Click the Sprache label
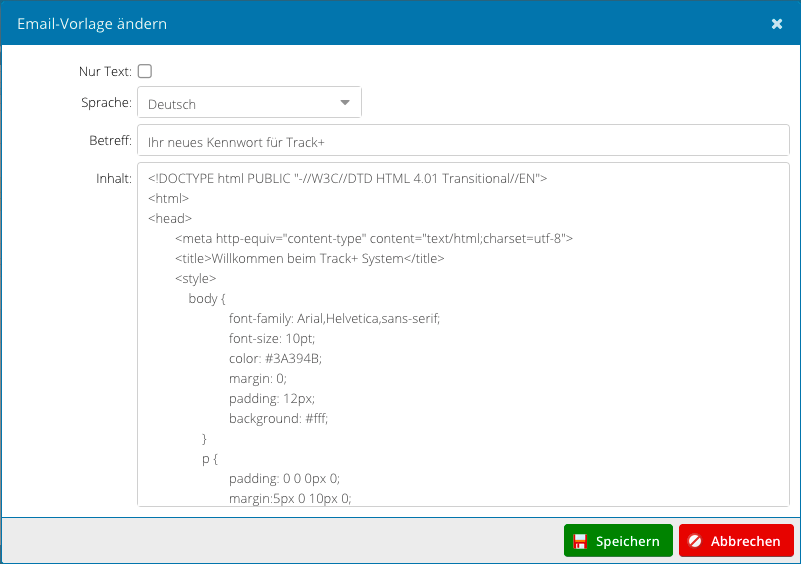This screenshot has width=801, height=564. pos(106,103)
